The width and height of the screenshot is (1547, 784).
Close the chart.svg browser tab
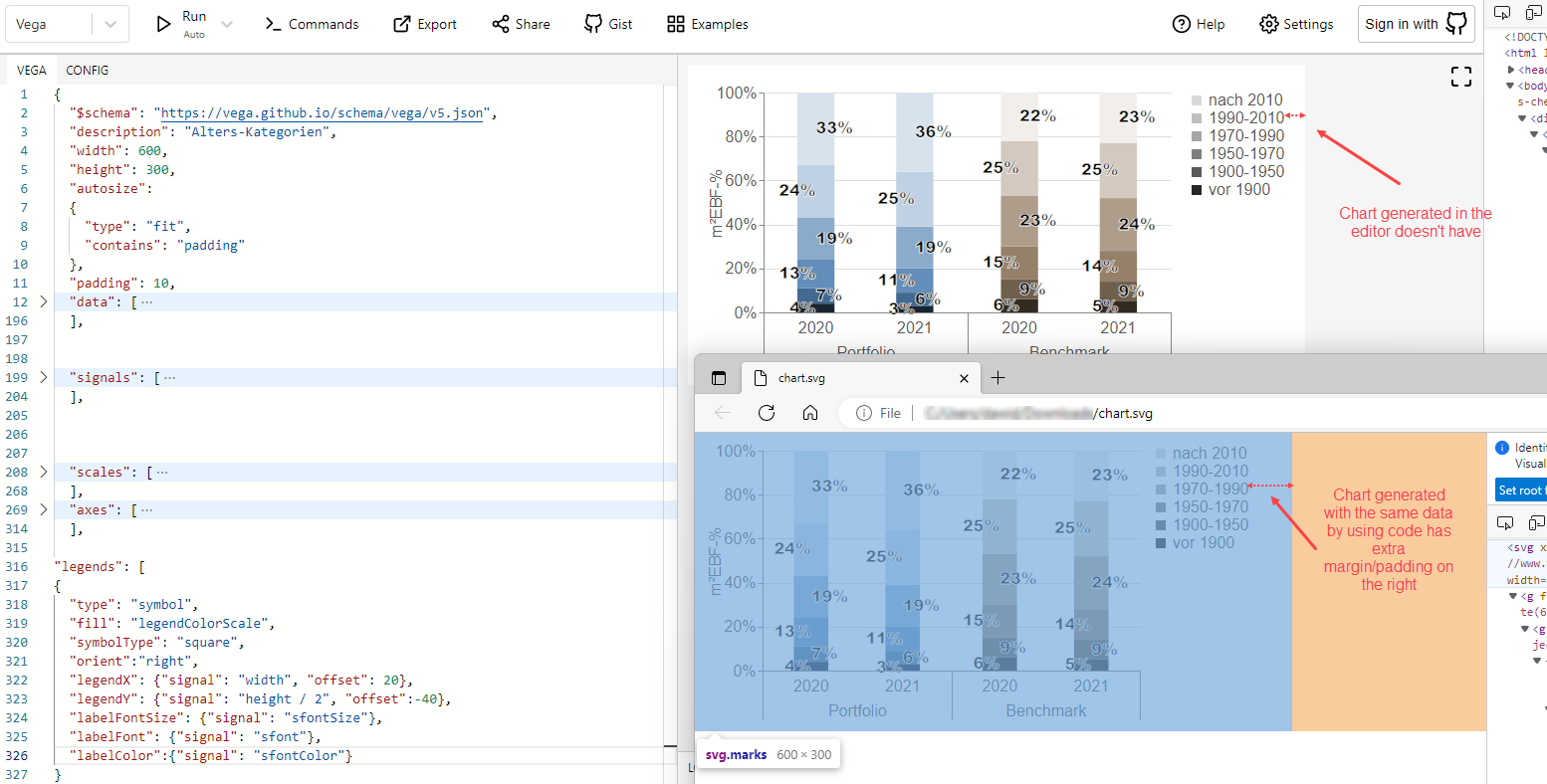click(964, 378)
